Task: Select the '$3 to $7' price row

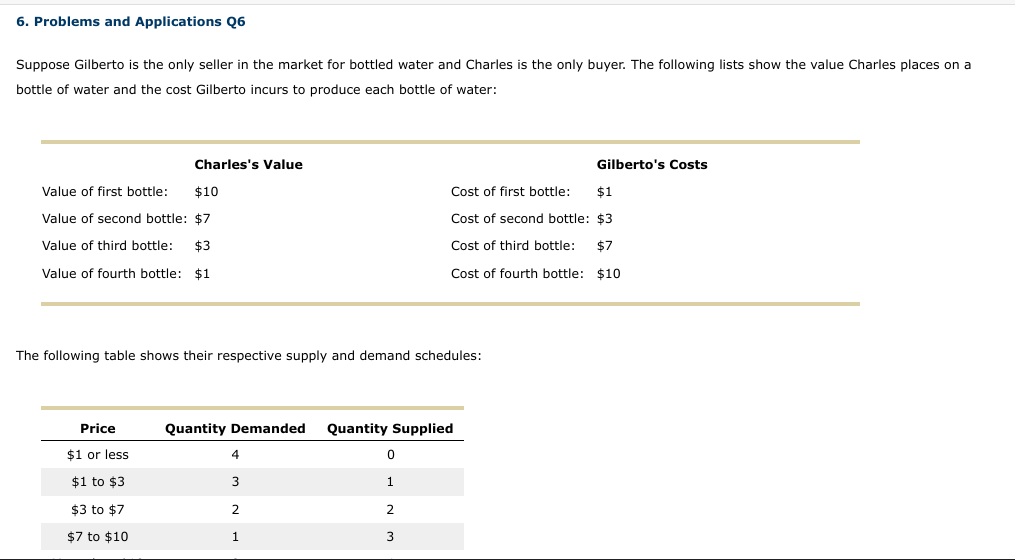Action: [98, 509]
